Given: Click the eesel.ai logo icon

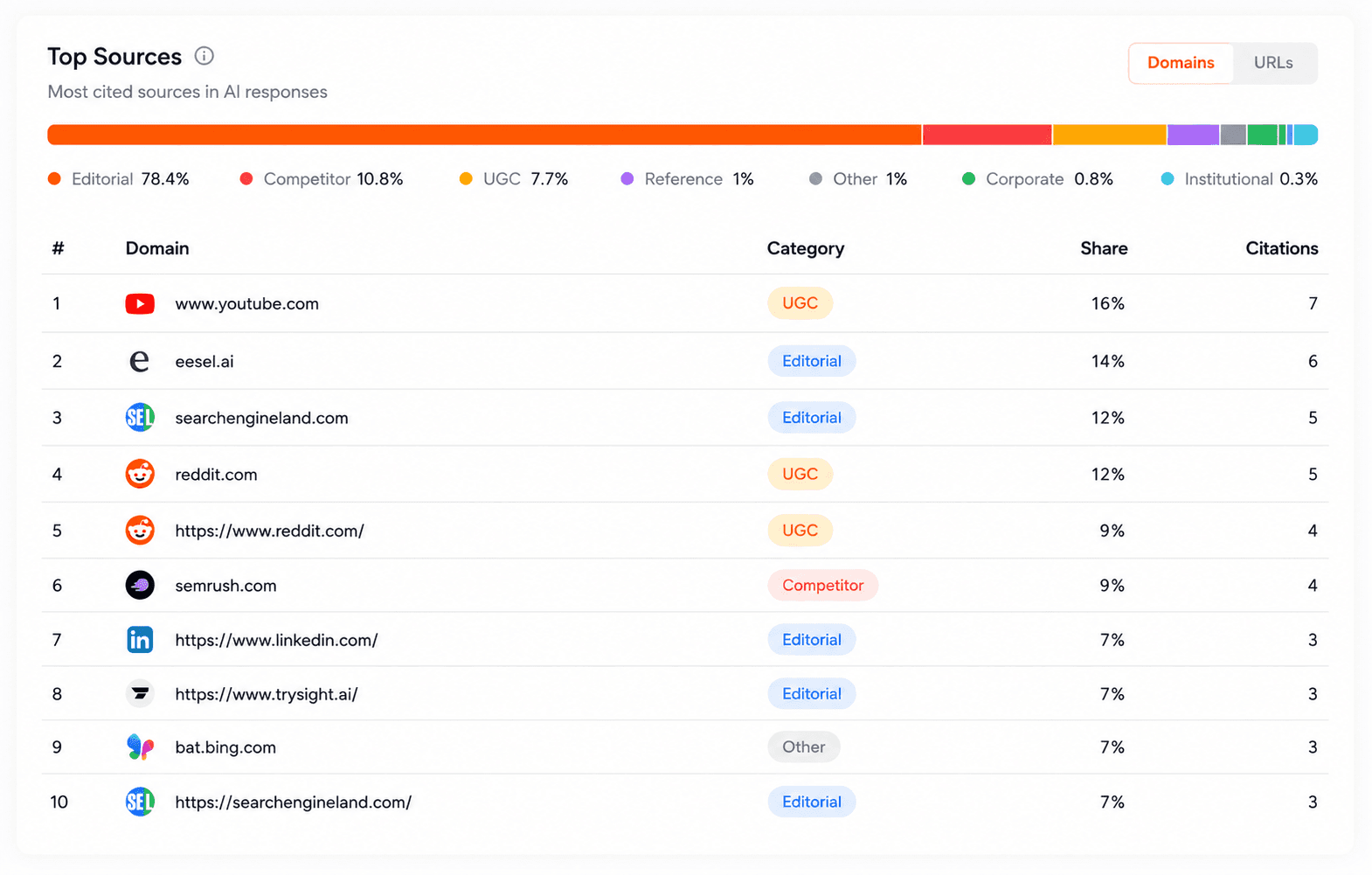Looking at the screenshot, I should [x=140, y=361].
